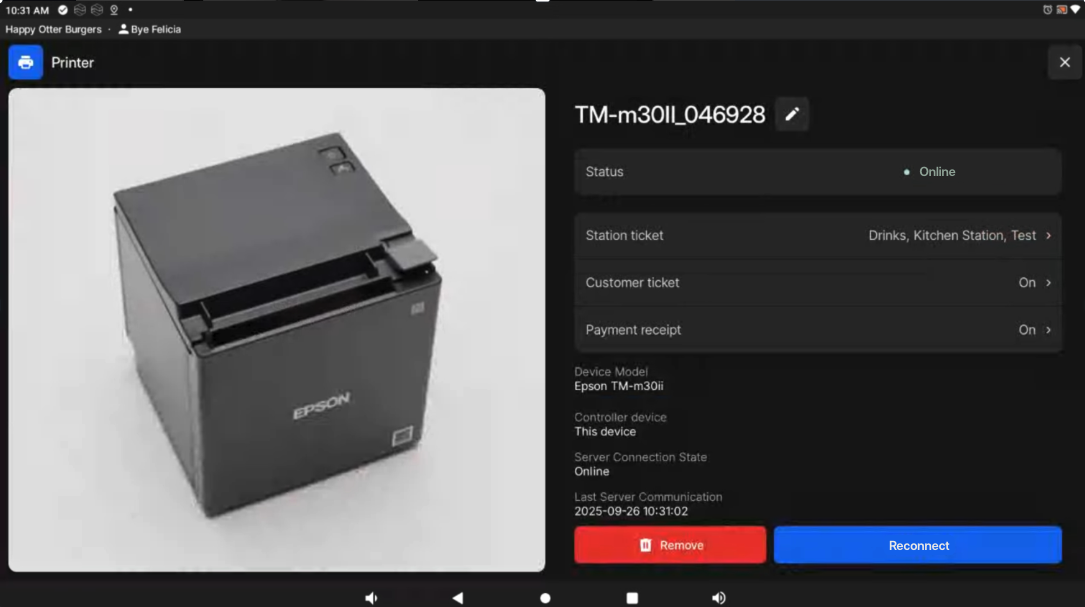1085x607 pixels.
Task: Tap the Android back navigation triangle
Action: click(x=458, y=598)
